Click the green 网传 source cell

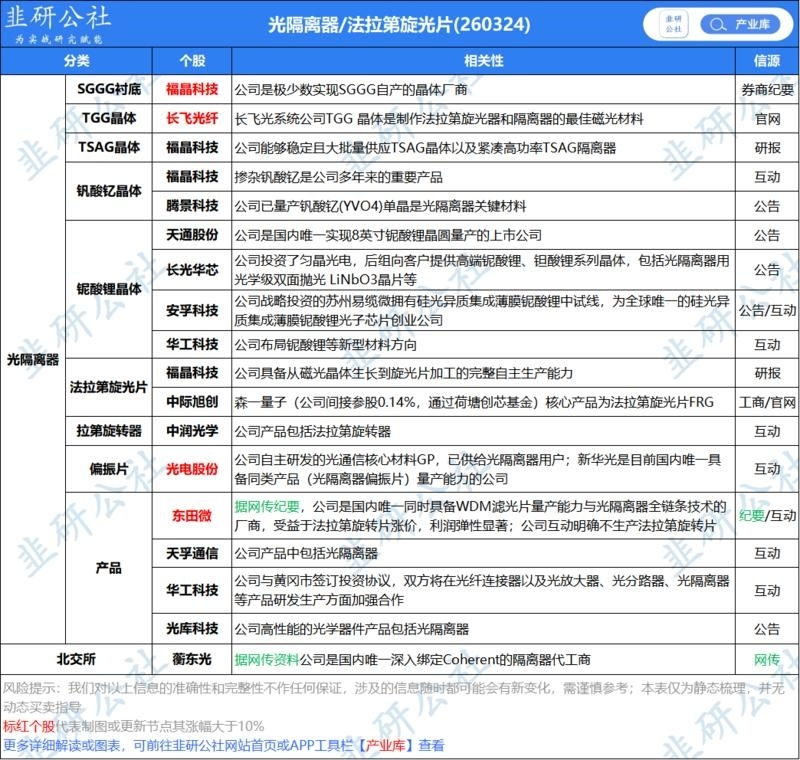767,660
